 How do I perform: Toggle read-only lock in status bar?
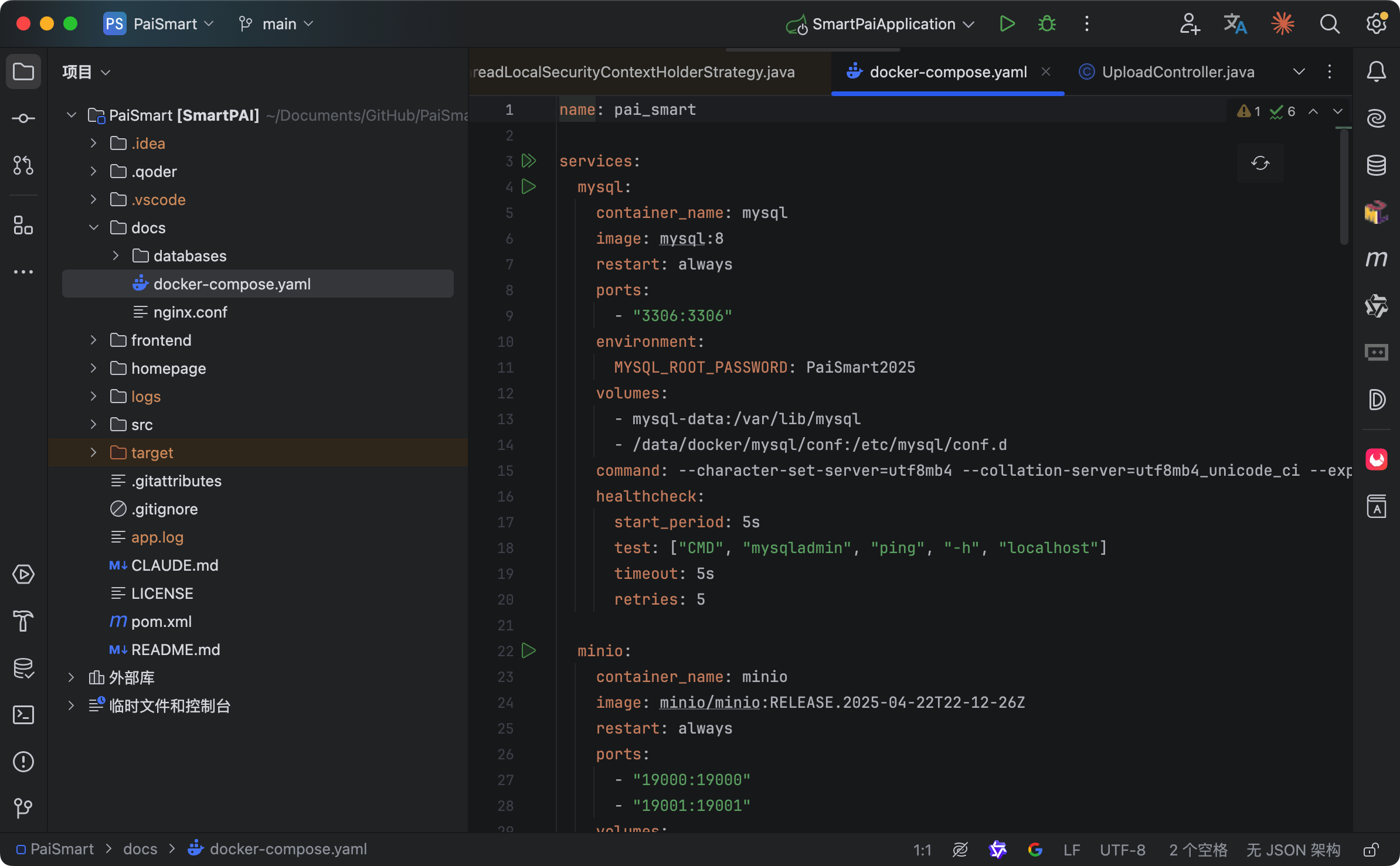(1371, 850)
